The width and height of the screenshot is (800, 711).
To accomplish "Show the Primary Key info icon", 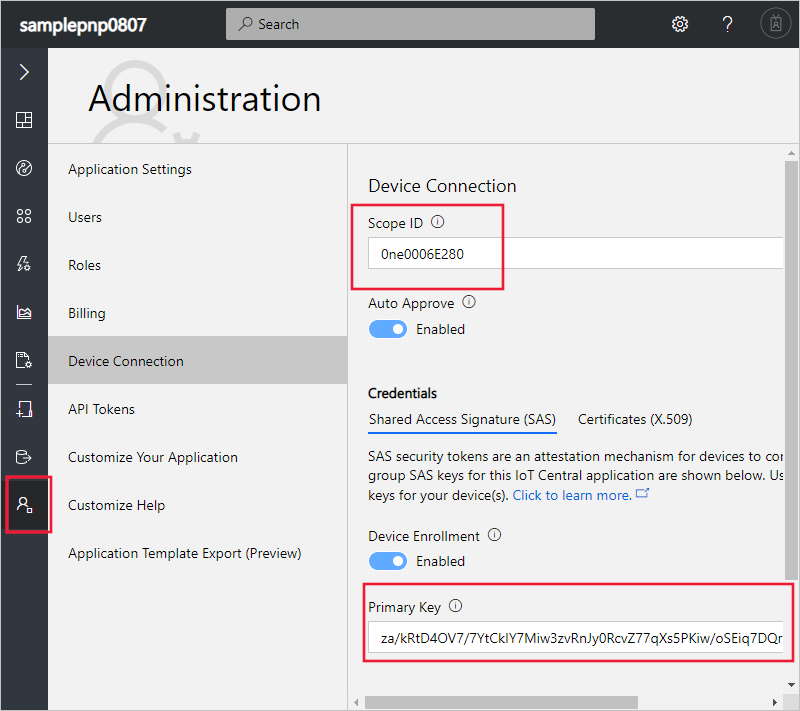I will pos(455,605).
